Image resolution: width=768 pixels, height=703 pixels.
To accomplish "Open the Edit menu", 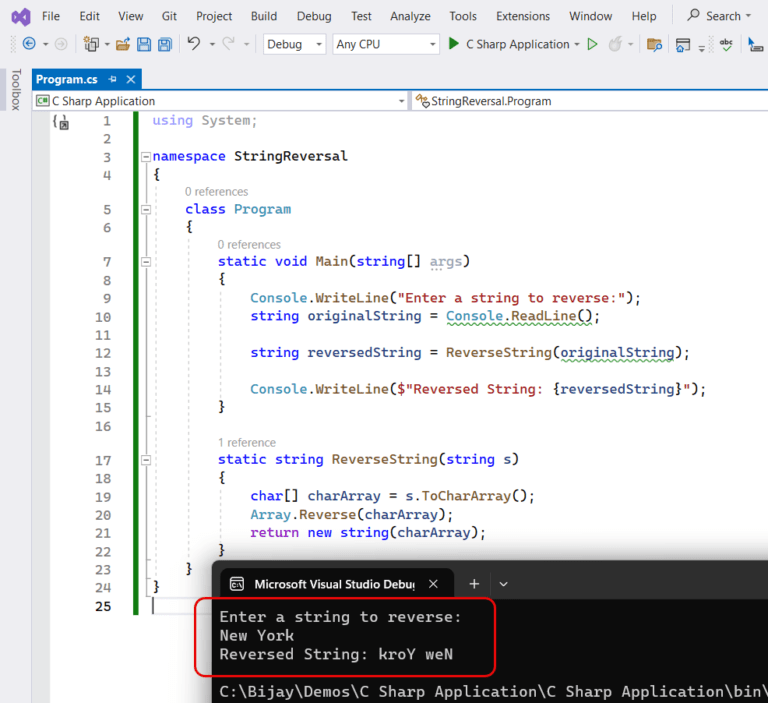I will click(x=90, y=16).
